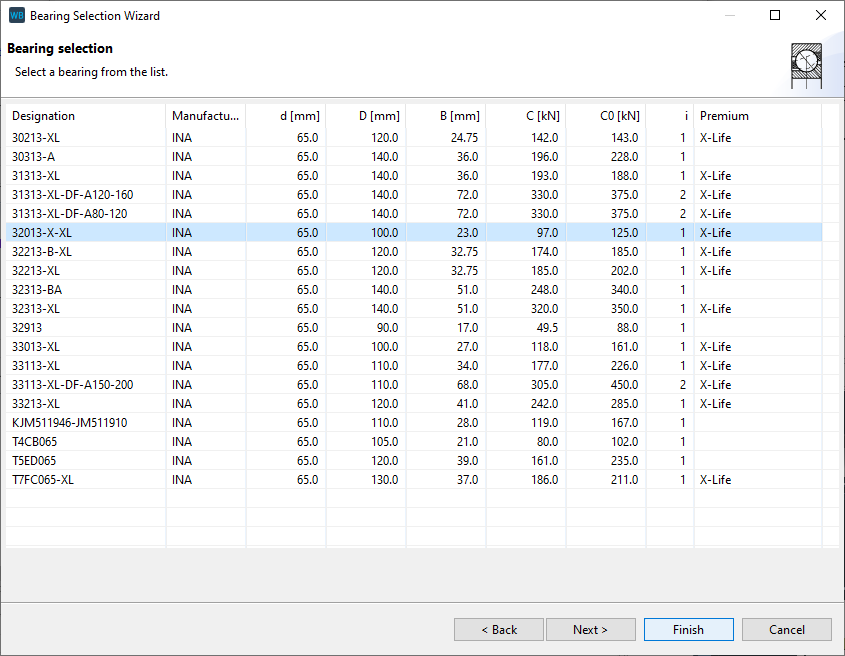
Task: Click the WB application icon in title bar
Action: tap(16, 16)
